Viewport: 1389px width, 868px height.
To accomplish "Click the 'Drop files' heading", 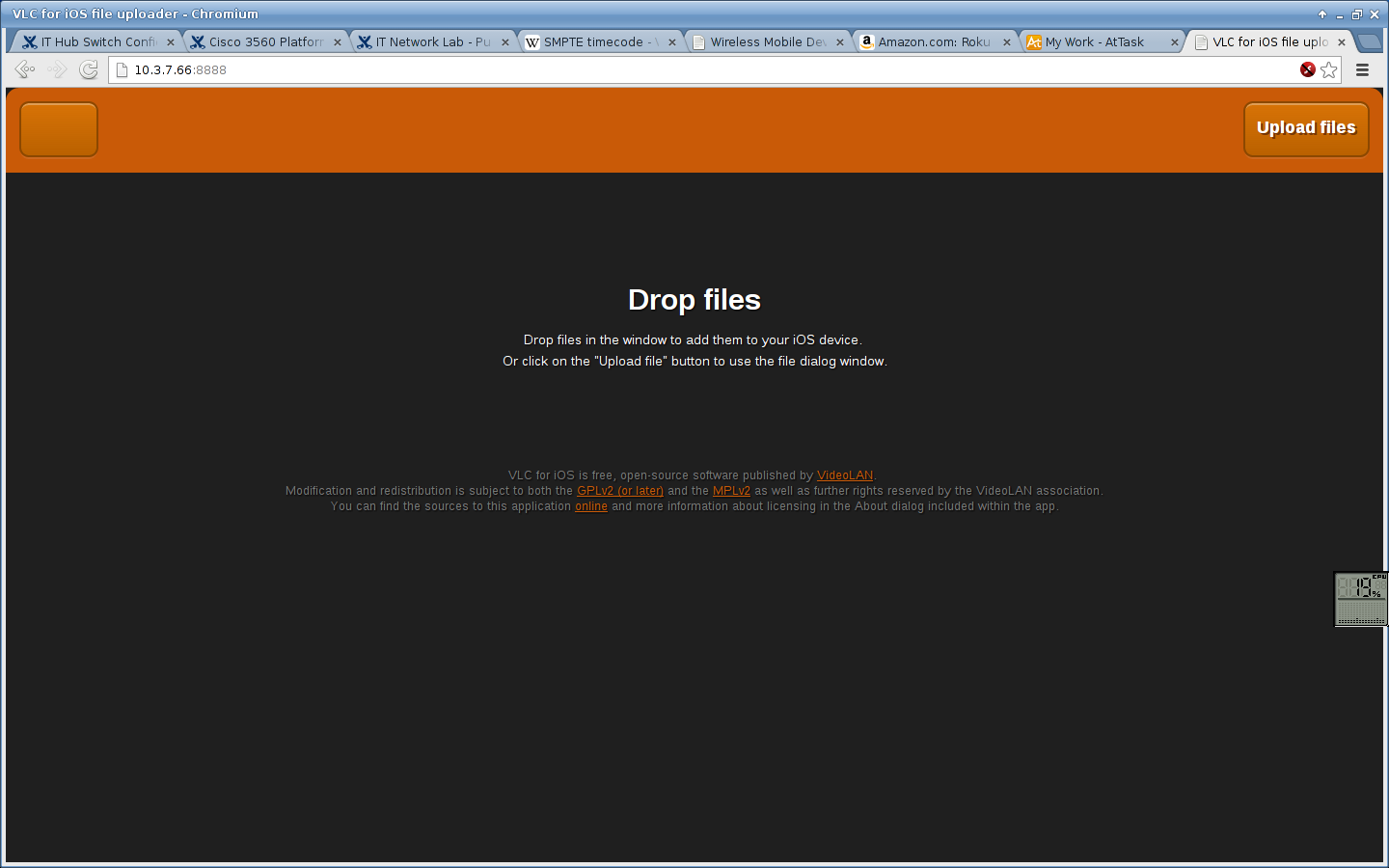I will tap(694, 300).
